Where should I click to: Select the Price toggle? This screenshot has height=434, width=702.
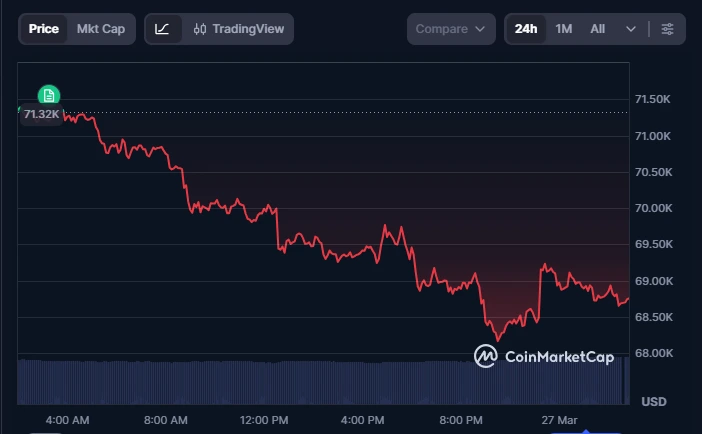pos(43,29)
